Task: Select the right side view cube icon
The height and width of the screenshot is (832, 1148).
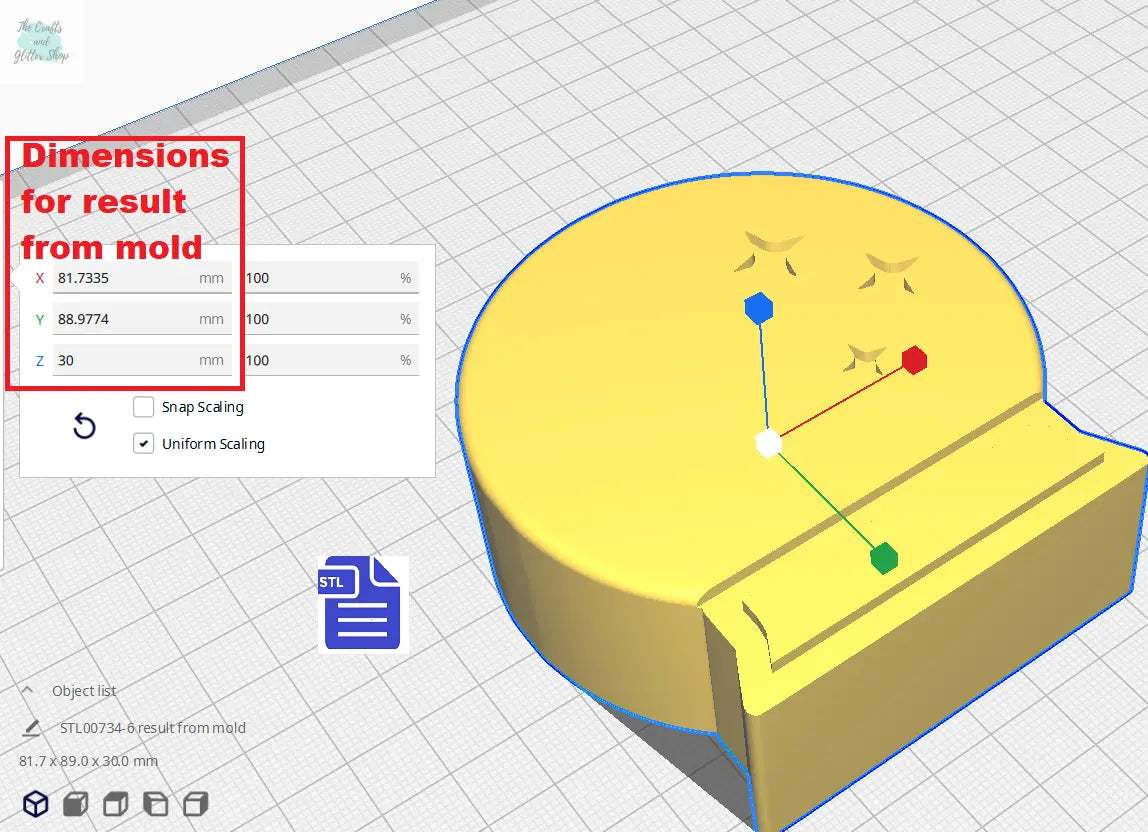Action: point(196,803)
